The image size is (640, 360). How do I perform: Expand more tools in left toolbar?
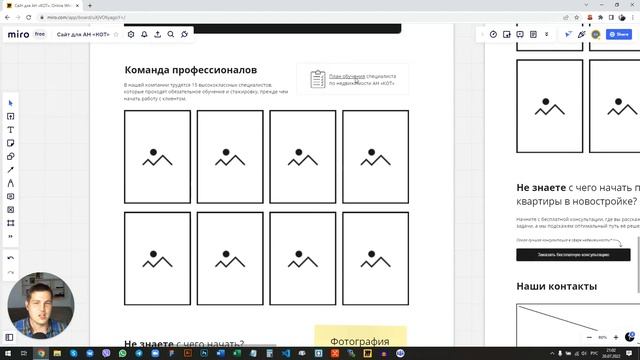(11, 236)
